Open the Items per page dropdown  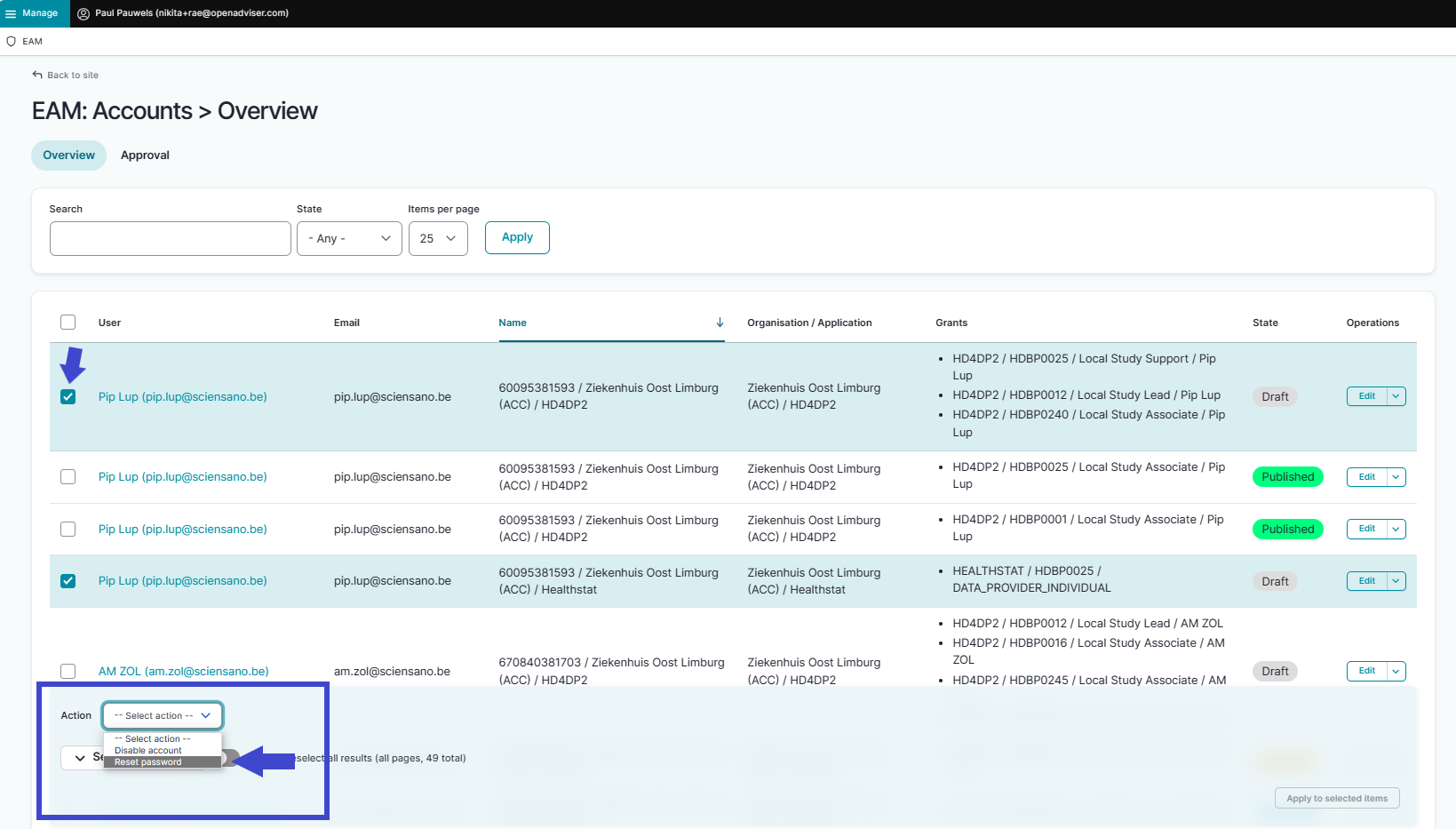[x=438, y=238]
